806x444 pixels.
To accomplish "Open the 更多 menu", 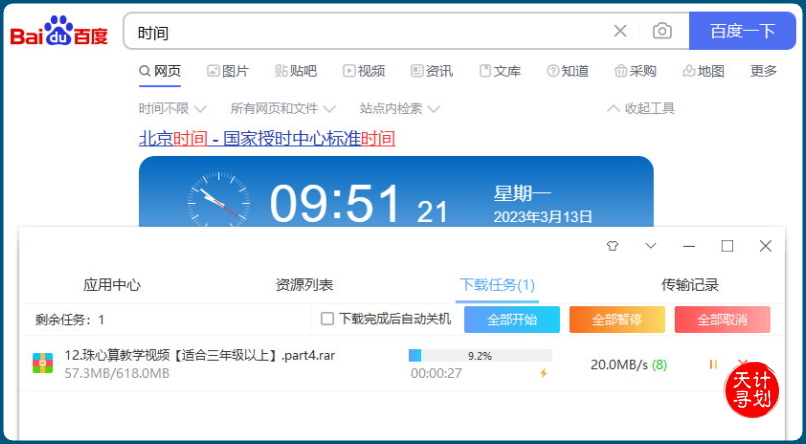I will click(x=763, y=71).
